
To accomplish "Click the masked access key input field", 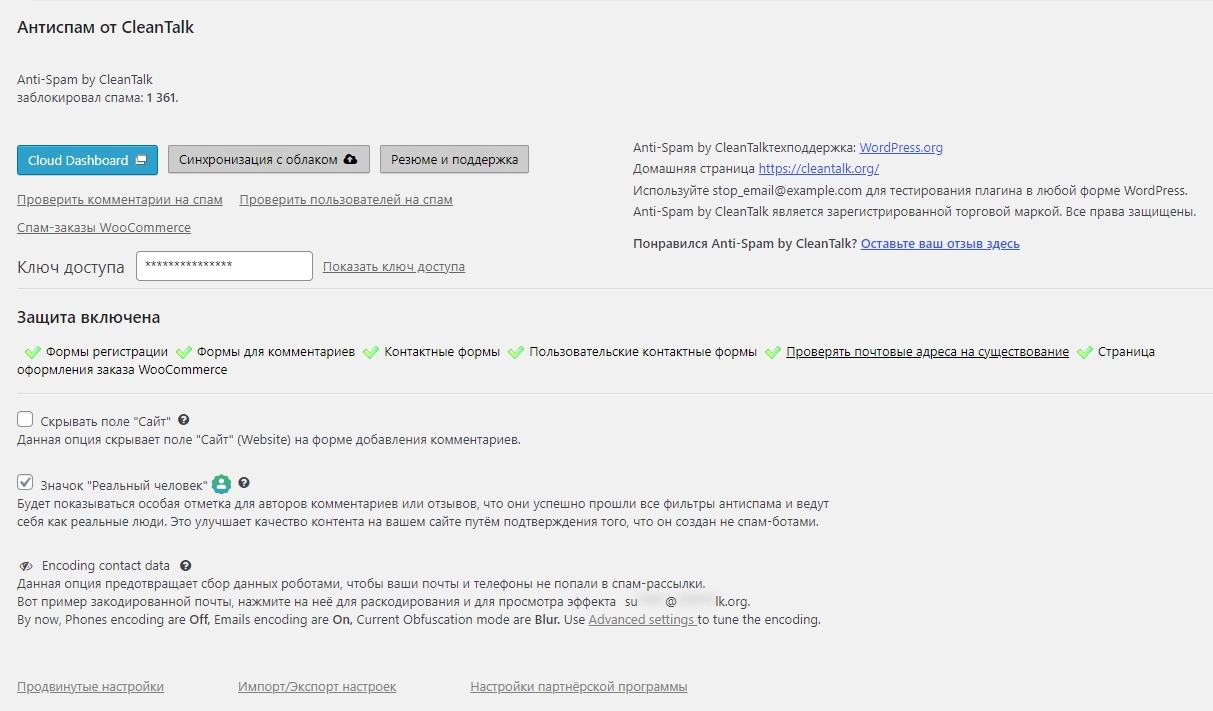I will [x=224, y=265].
